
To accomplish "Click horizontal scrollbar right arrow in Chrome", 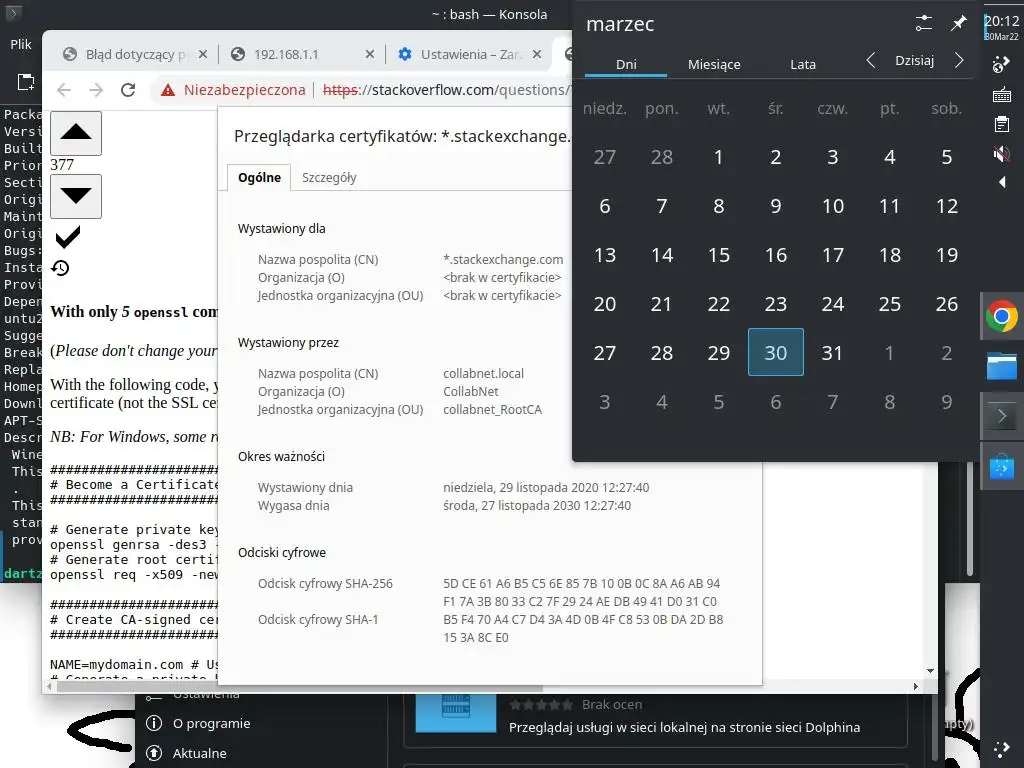I will [916, 686].
